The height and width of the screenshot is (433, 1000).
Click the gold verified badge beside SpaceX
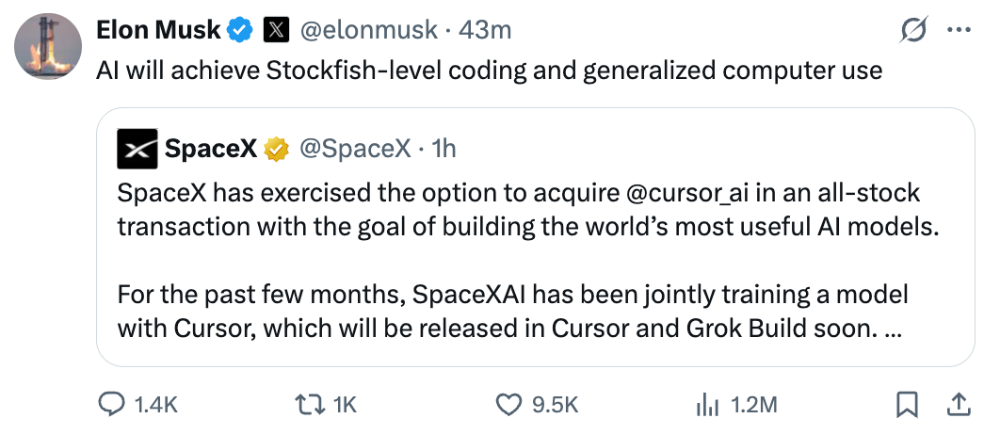pos(277,149)
